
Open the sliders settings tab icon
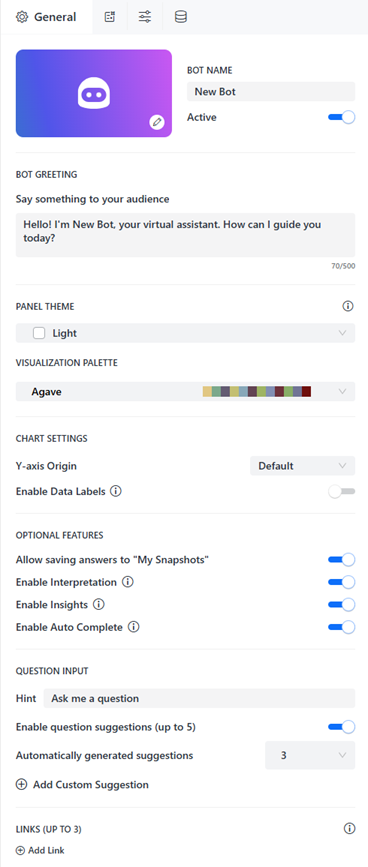click(145, 17)
